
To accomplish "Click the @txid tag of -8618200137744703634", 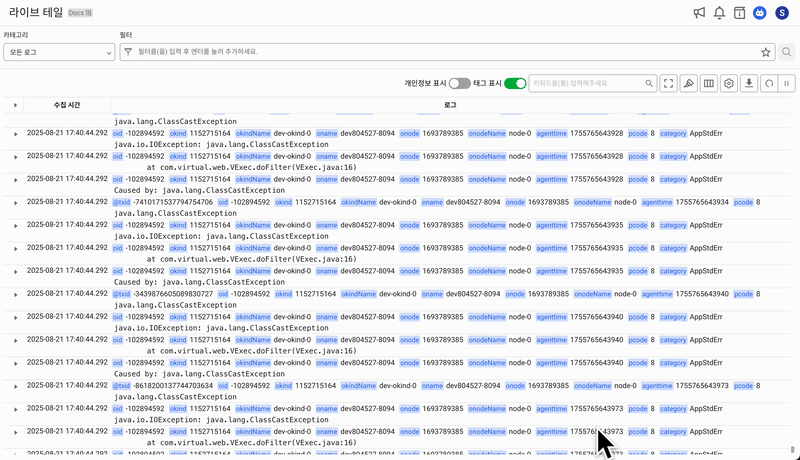I will 121,386.
